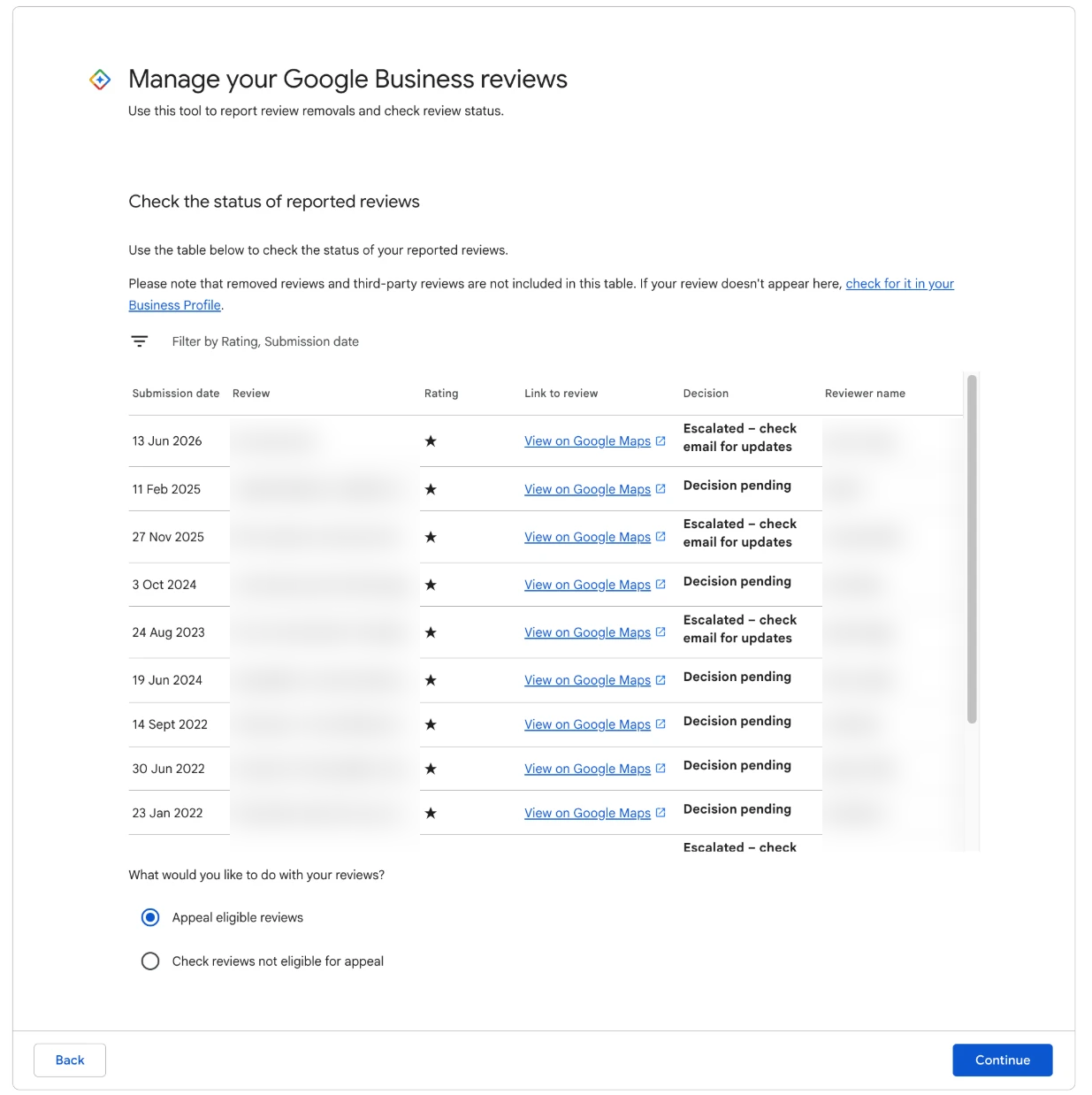Click the 24 Aug 2023 date cell
The image size is (1092, 1095).
pos(168,632)
